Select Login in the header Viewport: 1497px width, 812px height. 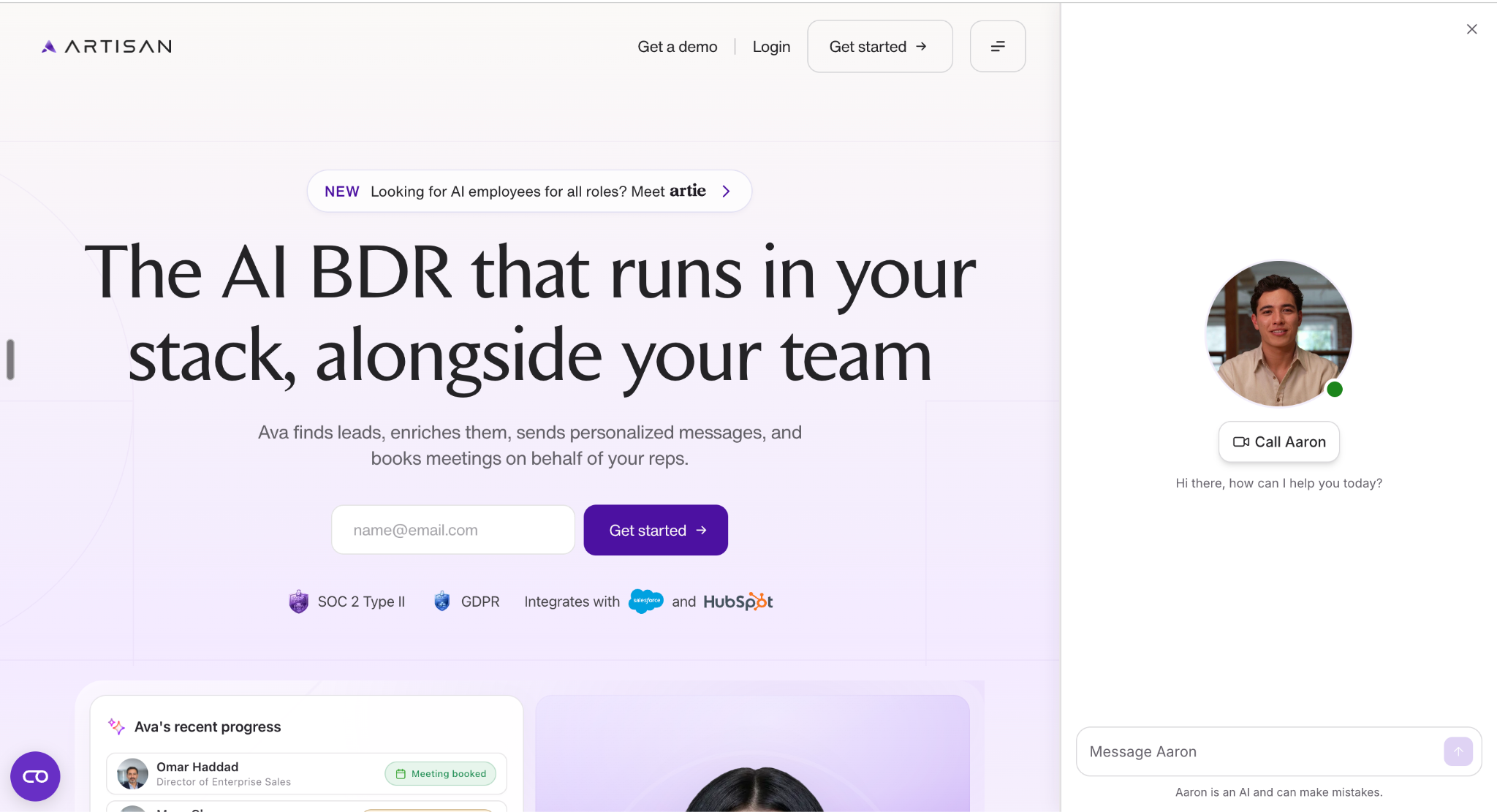(771, 47)
